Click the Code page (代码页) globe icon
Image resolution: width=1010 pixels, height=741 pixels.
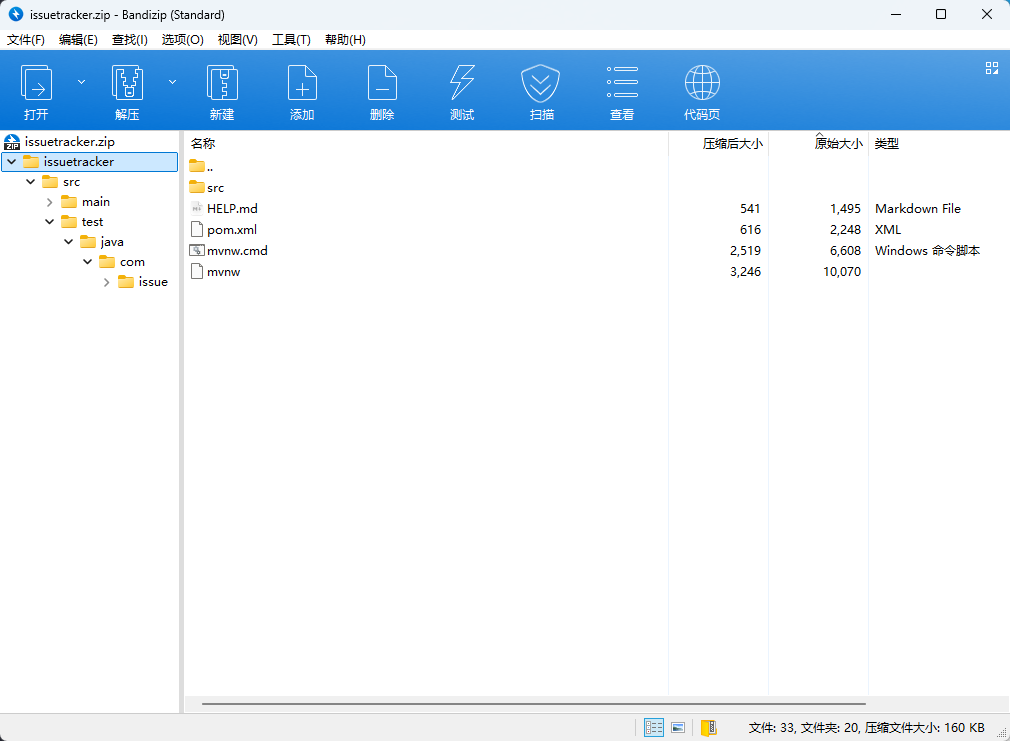click(702, 82)
